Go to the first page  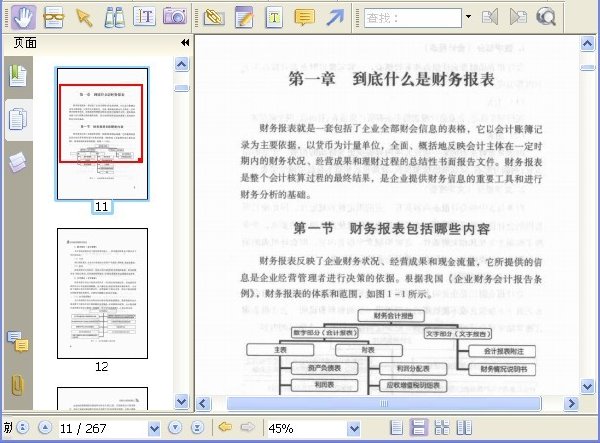click(23, 427)
